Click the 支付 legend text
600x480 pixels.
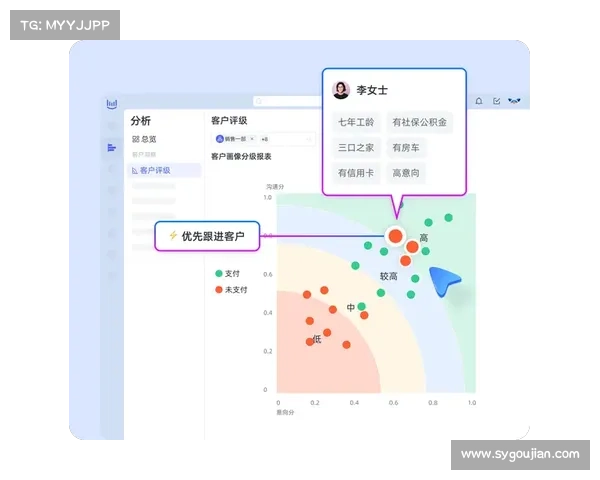232,274
